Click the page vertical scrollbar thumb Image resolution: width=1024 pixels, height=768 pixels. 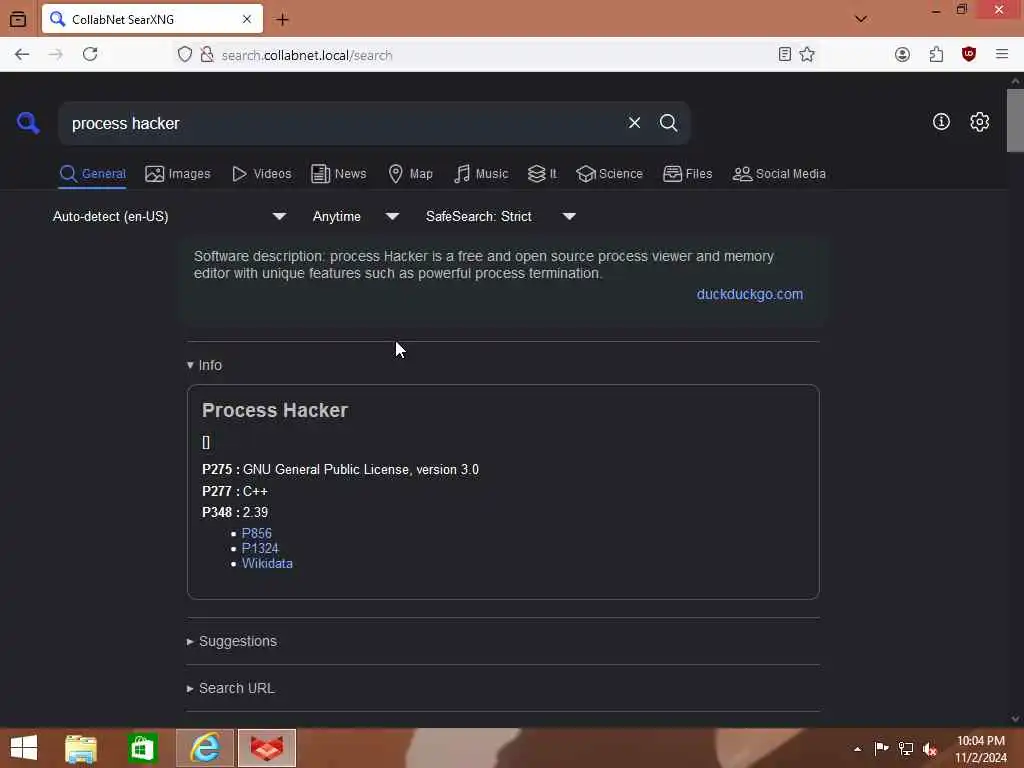[x=1015, y=120]
